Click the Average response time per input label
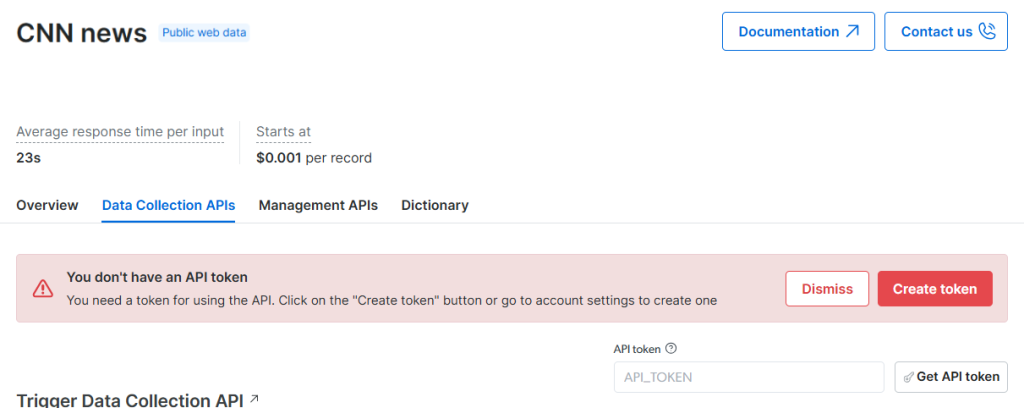The height and width of the screenshot is (408, 1024). click(x=120, y=132)
